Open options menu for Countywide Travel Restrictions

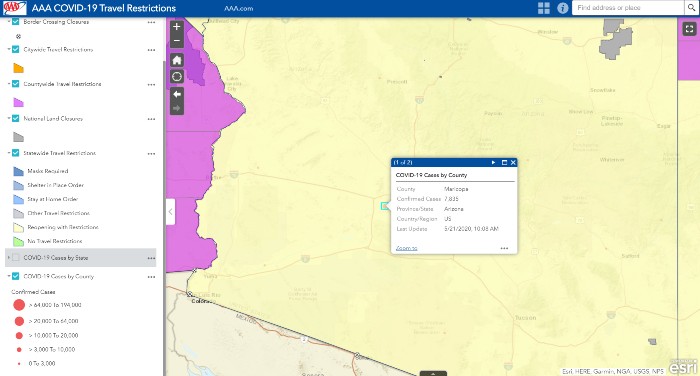point(151,84)
